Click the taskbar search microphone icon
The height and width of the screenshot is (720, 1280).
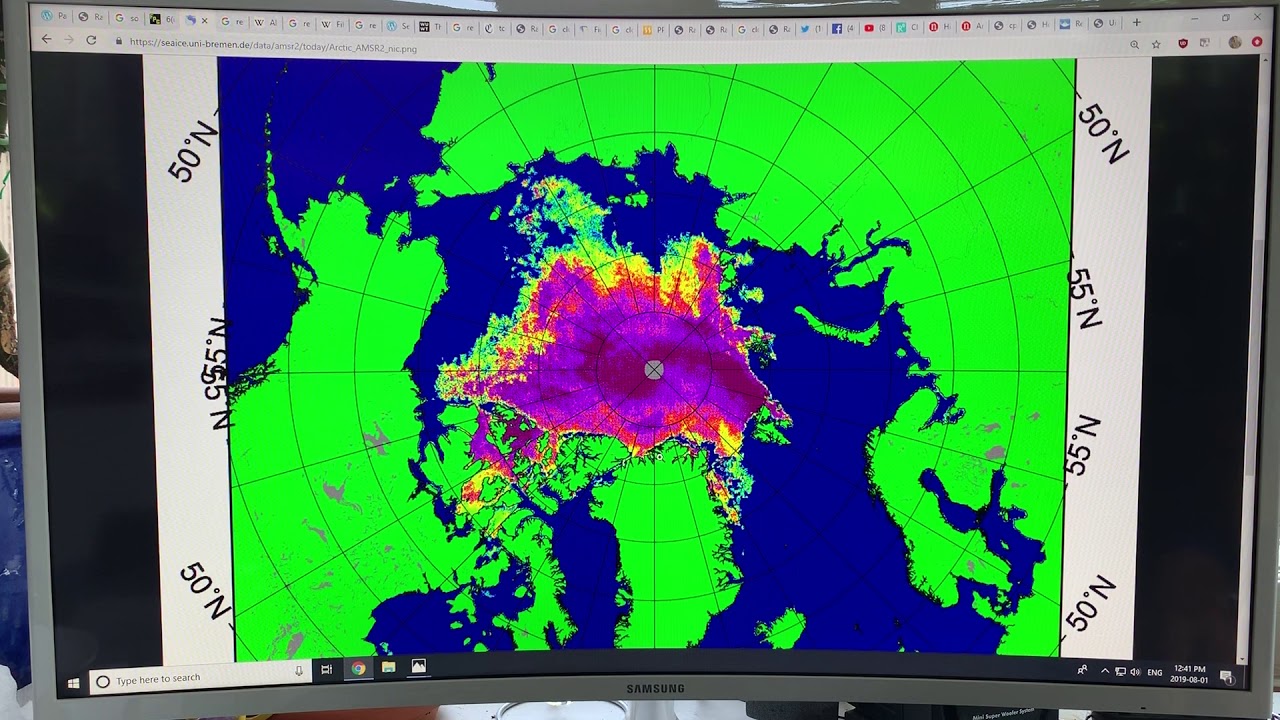click(298, 672)
